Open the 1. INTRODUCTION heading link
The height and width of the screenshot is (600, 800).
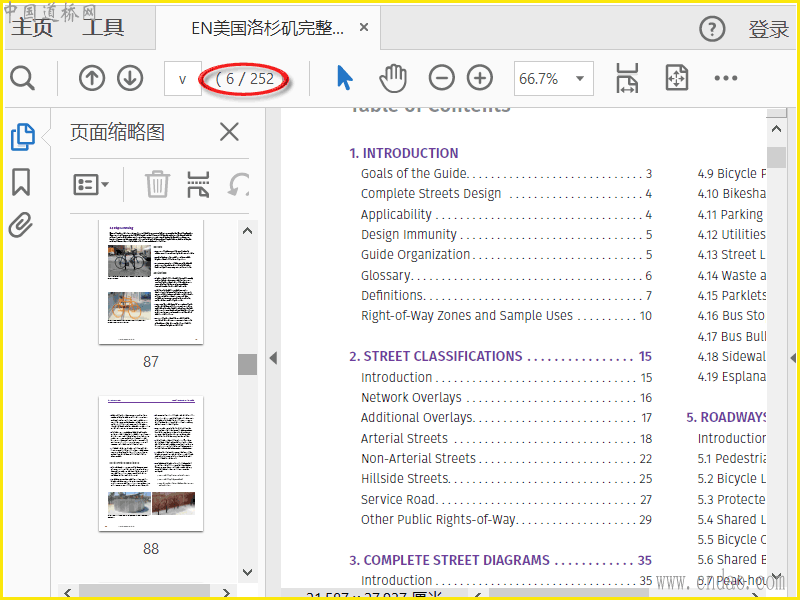pos(404,153)
